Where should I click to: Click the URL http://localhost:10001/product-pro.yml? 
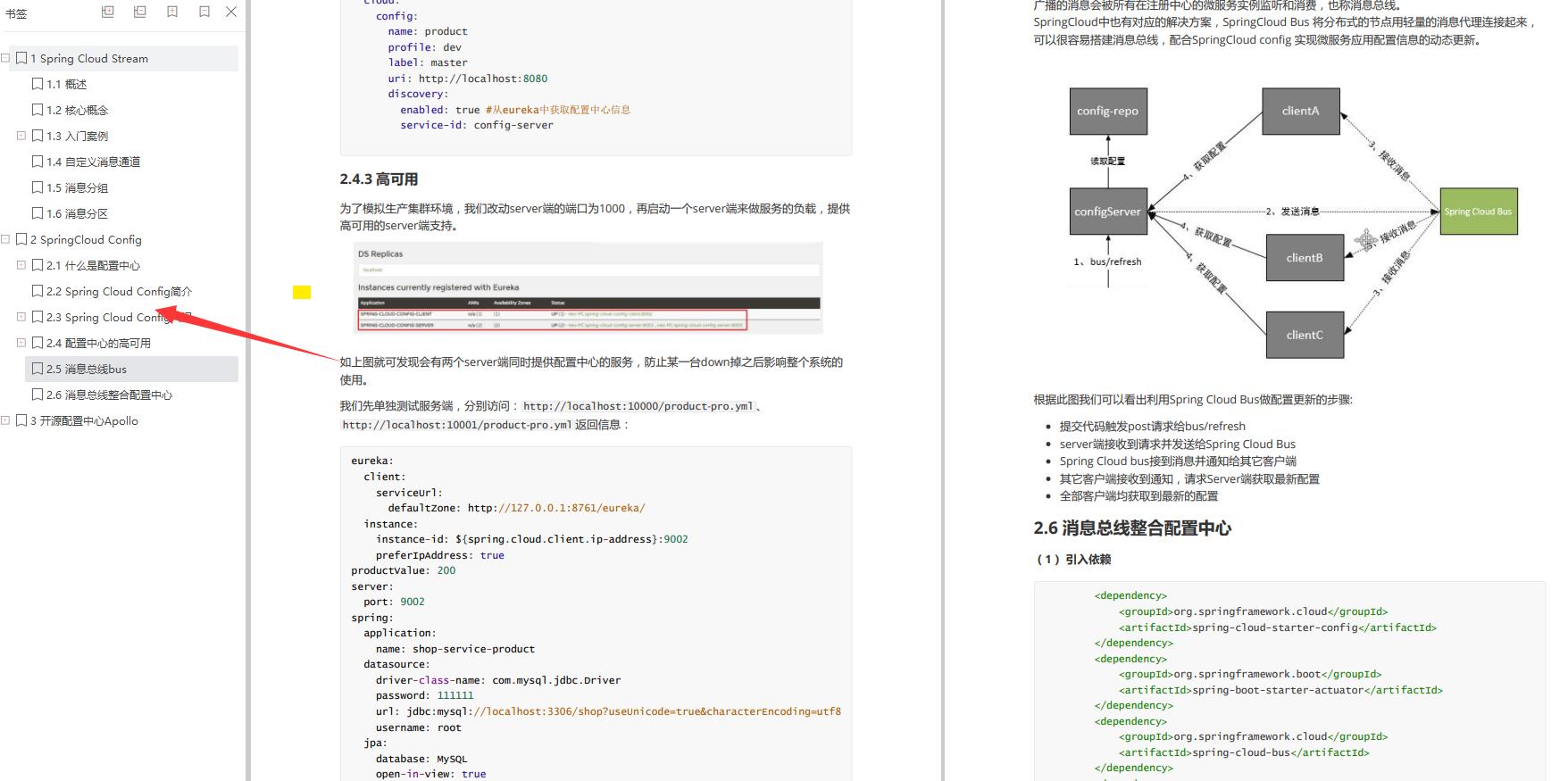pos(456,425)
